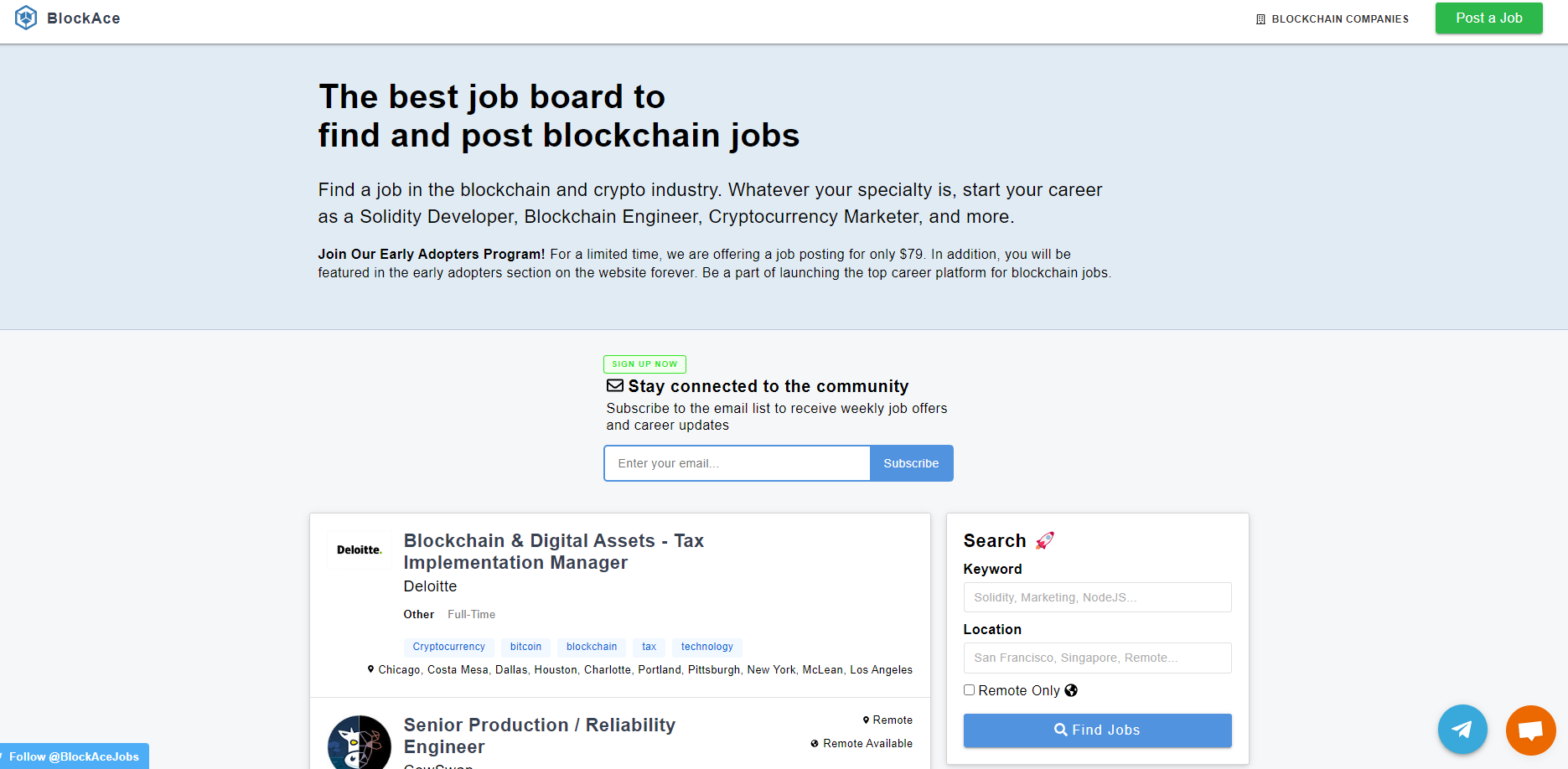
Task: Click the Follow @BlockAceJobs button
Action: [x=74, y=756]
